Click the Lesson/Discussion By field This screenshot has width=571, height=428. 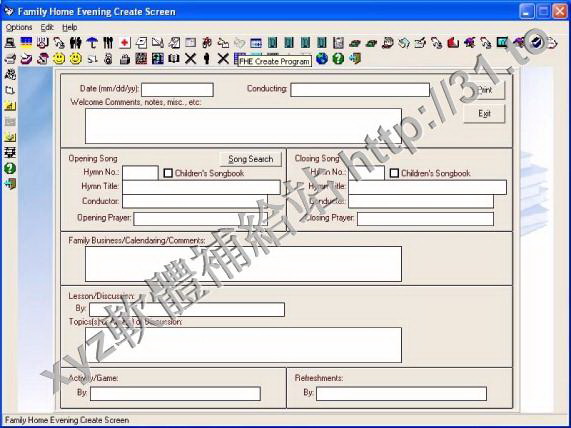[187, 309]
